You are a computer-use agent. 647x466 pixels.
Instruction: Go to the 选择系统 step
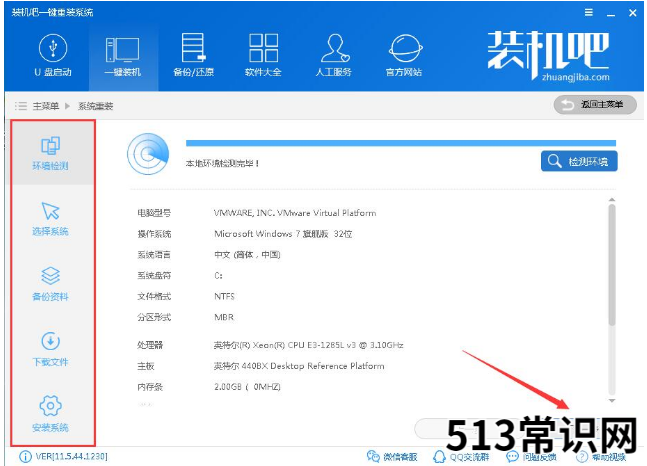[50, 219]
